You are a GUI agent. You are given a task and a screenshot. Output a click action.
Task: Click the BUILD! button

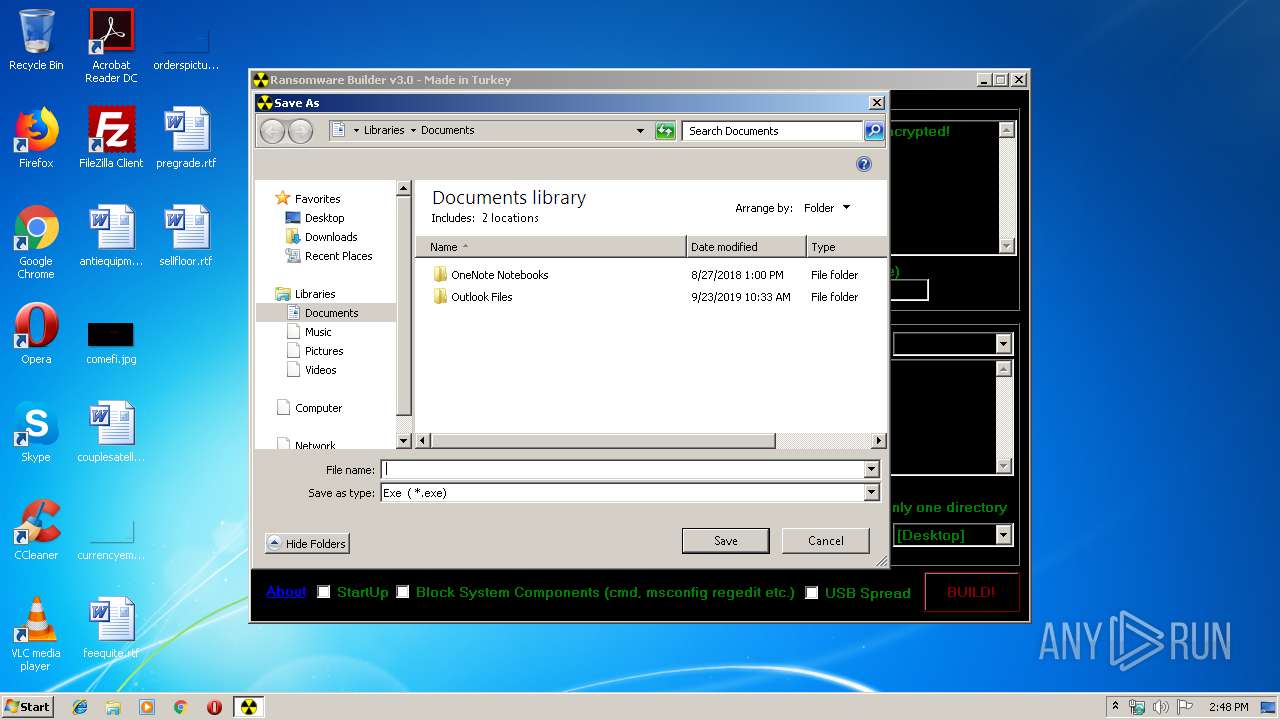point(972,592)
